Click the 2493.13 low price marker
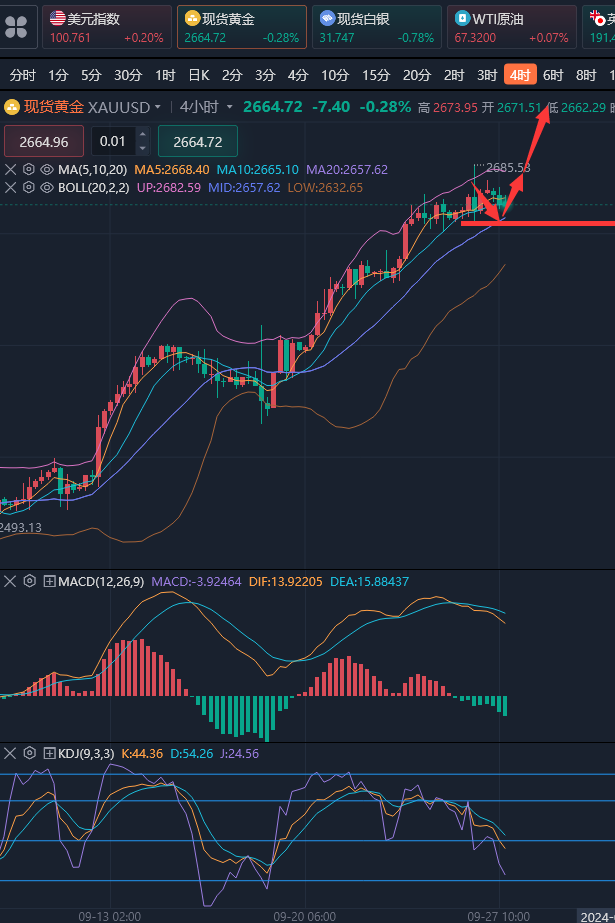Screen dimensions: 615x923 click(21, 527)
